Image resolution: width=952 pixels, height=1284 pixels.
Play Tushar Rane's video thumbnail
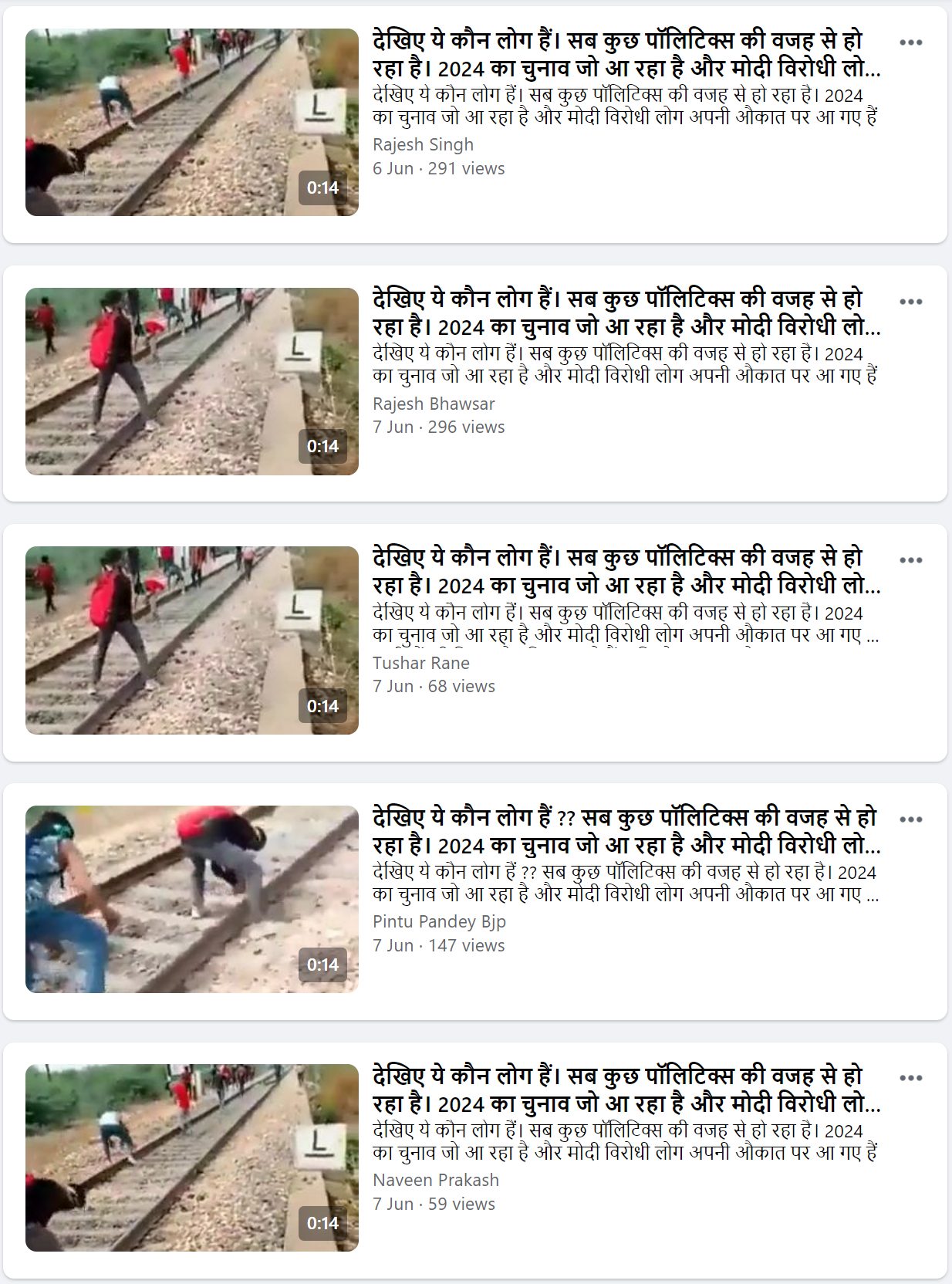192,640
